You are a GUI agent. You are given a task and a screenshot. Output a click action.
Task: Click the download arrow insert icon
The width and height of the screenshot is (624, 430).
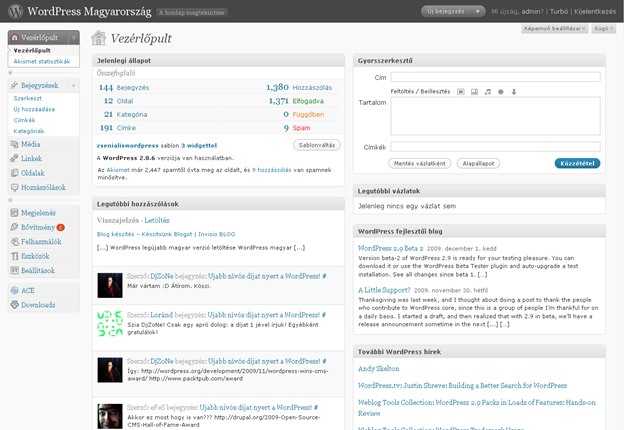(514, 92)
